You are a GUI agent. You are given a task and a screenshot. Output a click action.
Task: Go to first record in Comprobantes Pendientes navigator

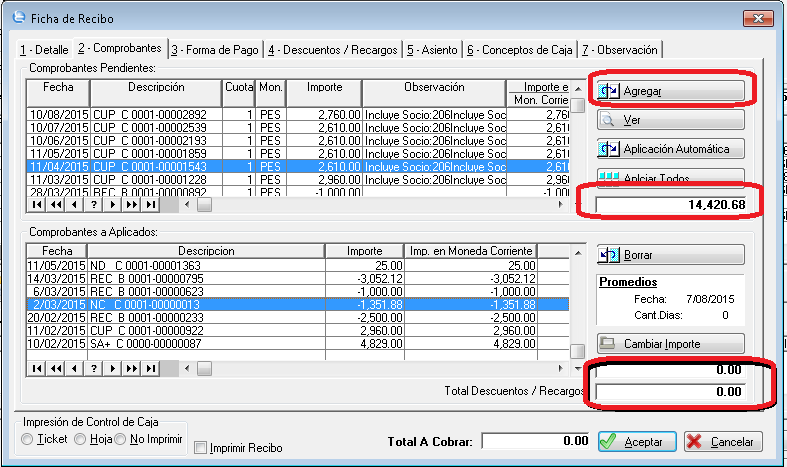click(38, 204)
